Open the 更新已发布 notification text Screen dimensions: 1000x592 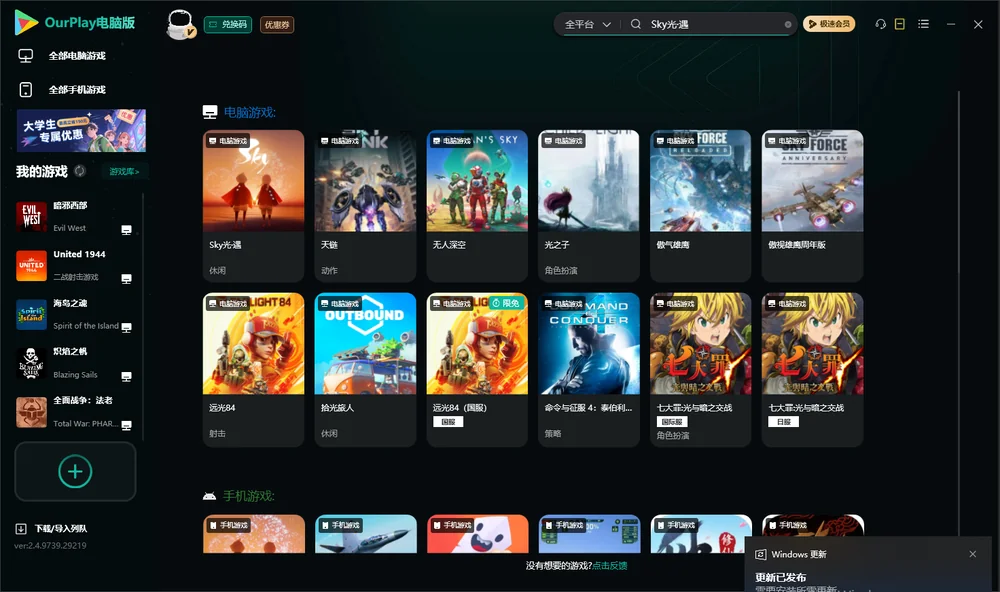[781, 577]
